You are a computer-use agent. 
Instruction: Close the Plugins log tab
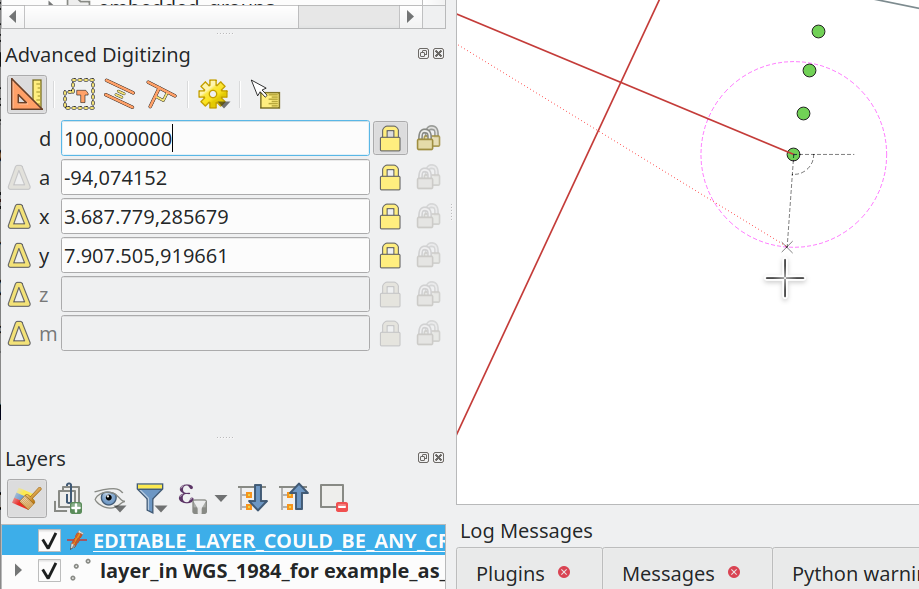[x=563, y=573]
